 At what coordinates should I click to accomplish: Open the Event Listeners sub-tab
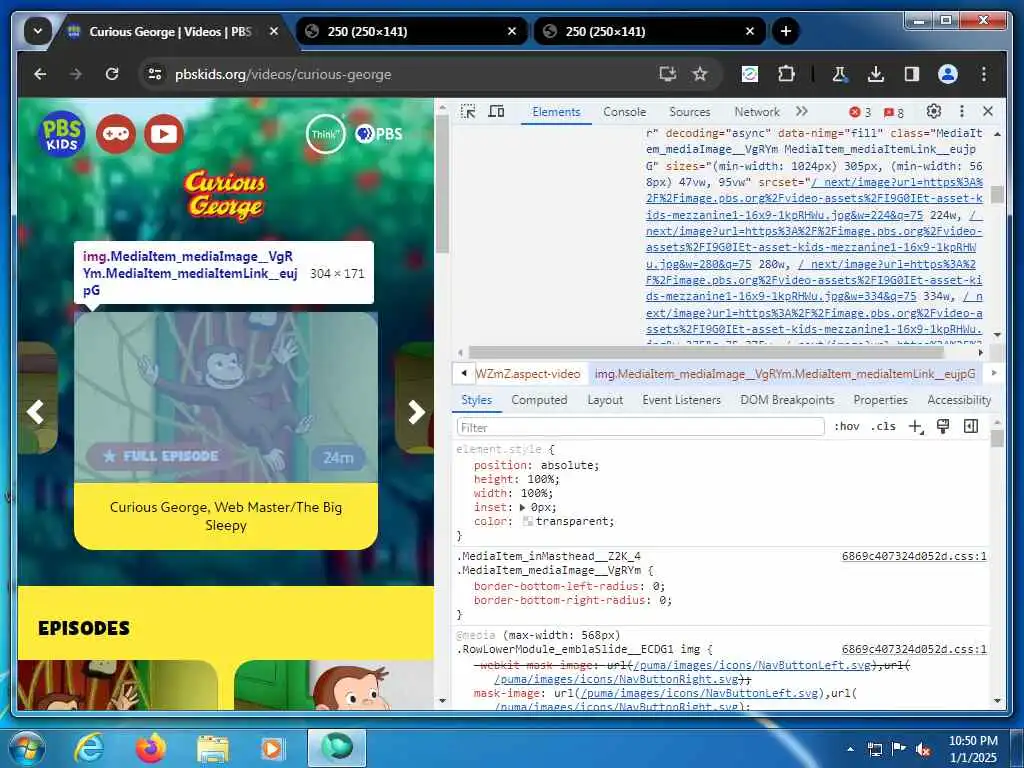681,400
